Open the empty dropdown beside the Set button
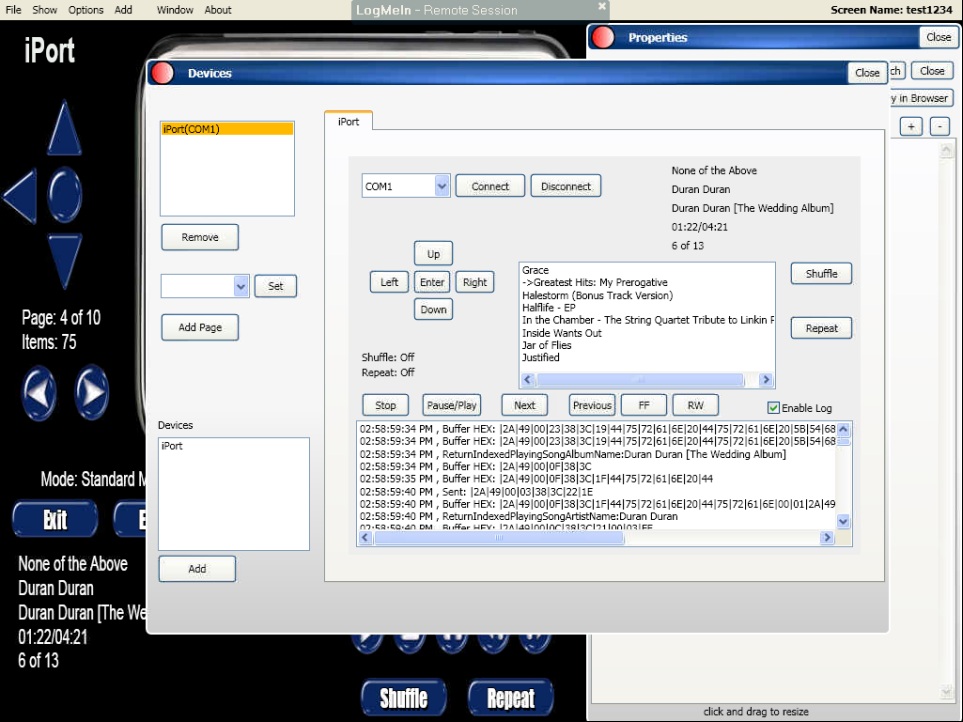Image resolution: width=963 pixels, height=722 pixels. coord(241,286)
